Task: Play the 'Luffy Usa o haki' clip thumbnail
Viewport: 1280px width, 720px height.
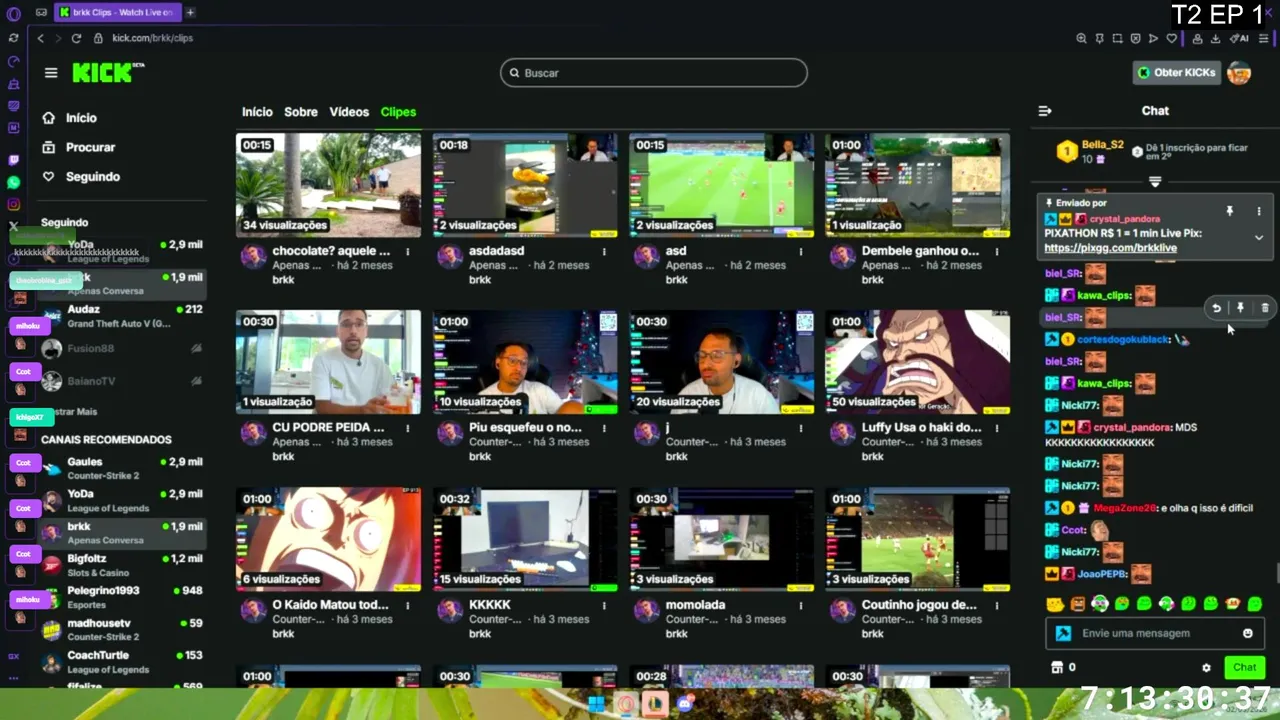Action: (917, 362)
